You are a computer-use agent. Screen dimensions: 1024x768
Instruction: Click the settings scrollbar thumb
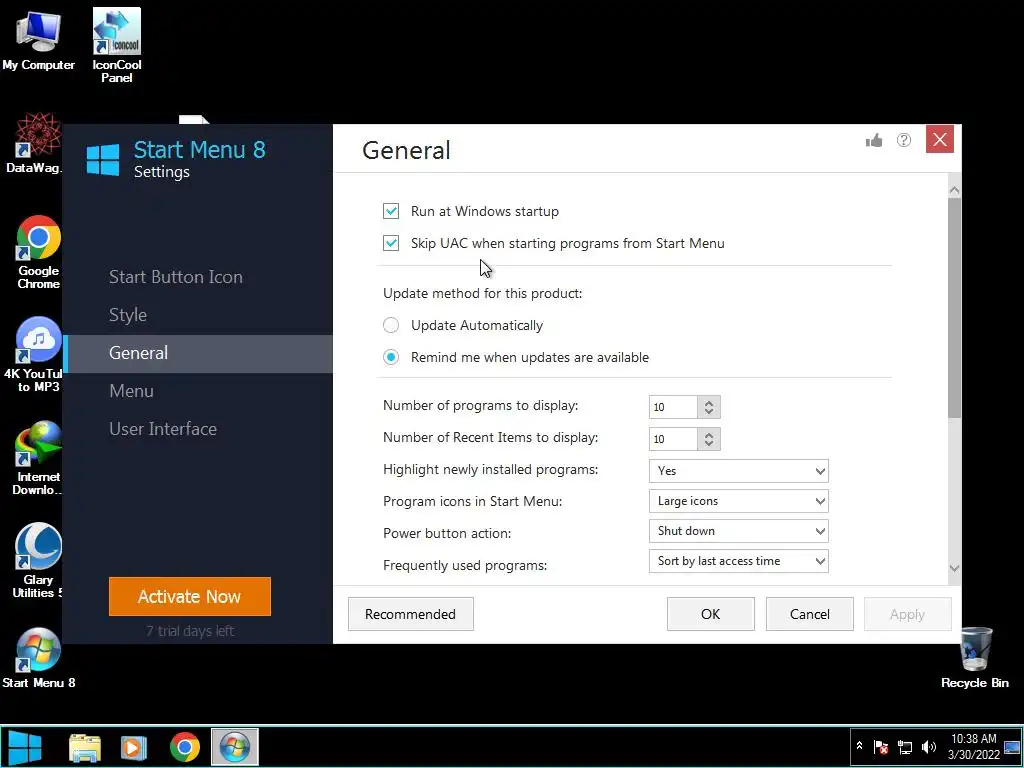(954, 307)
